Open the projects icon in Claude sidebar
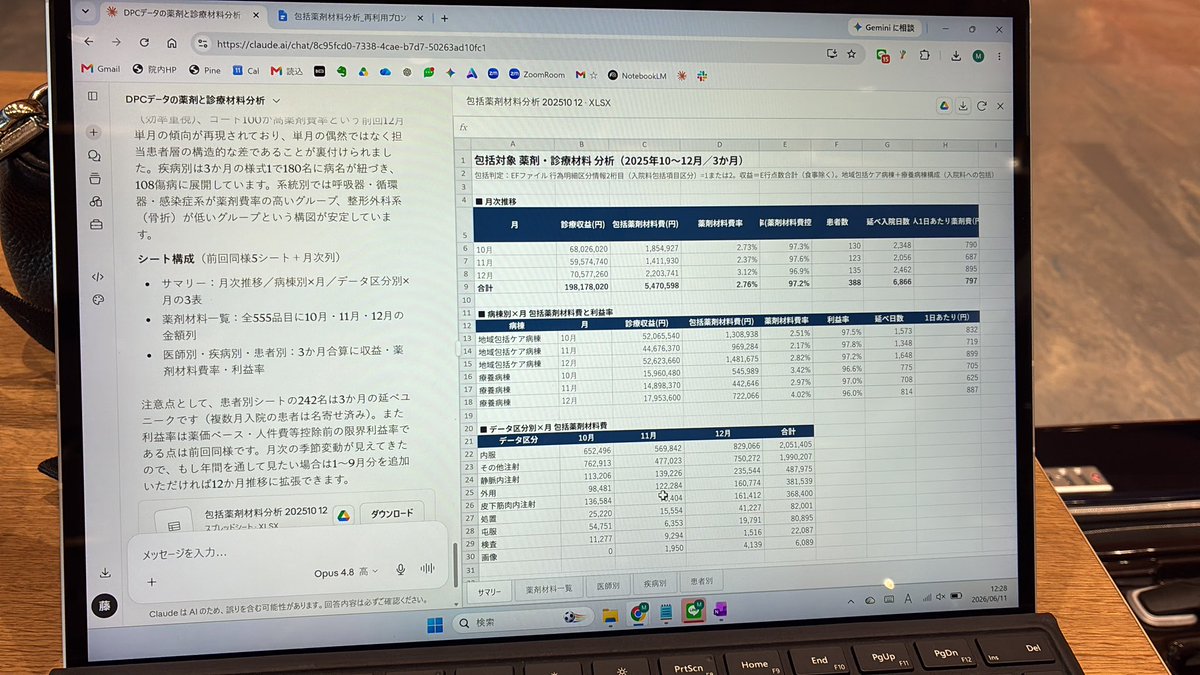Screen dimensions: 1200x675 [95, 178]
